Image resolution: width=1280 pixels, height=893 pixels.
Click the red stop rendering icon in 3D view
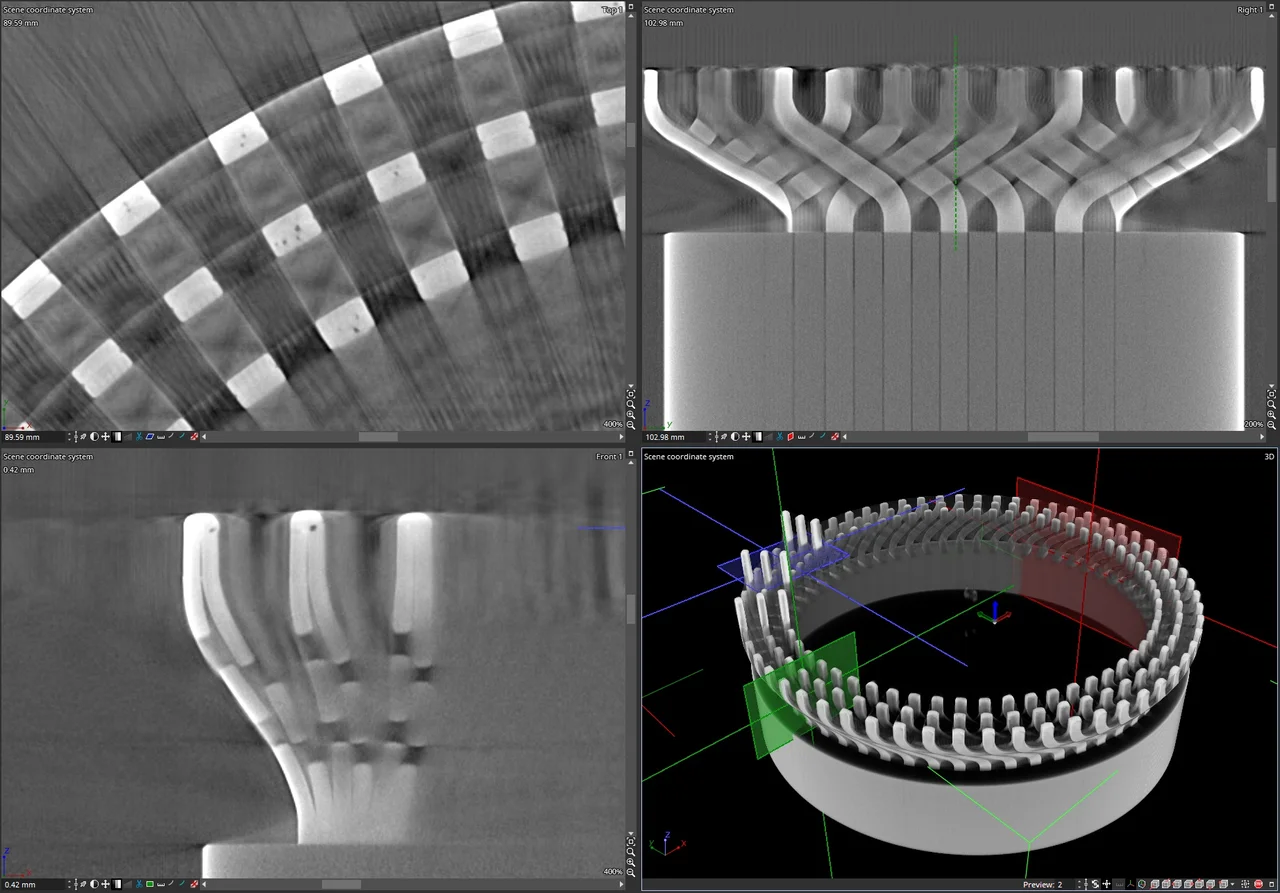tap(1258, 884)
